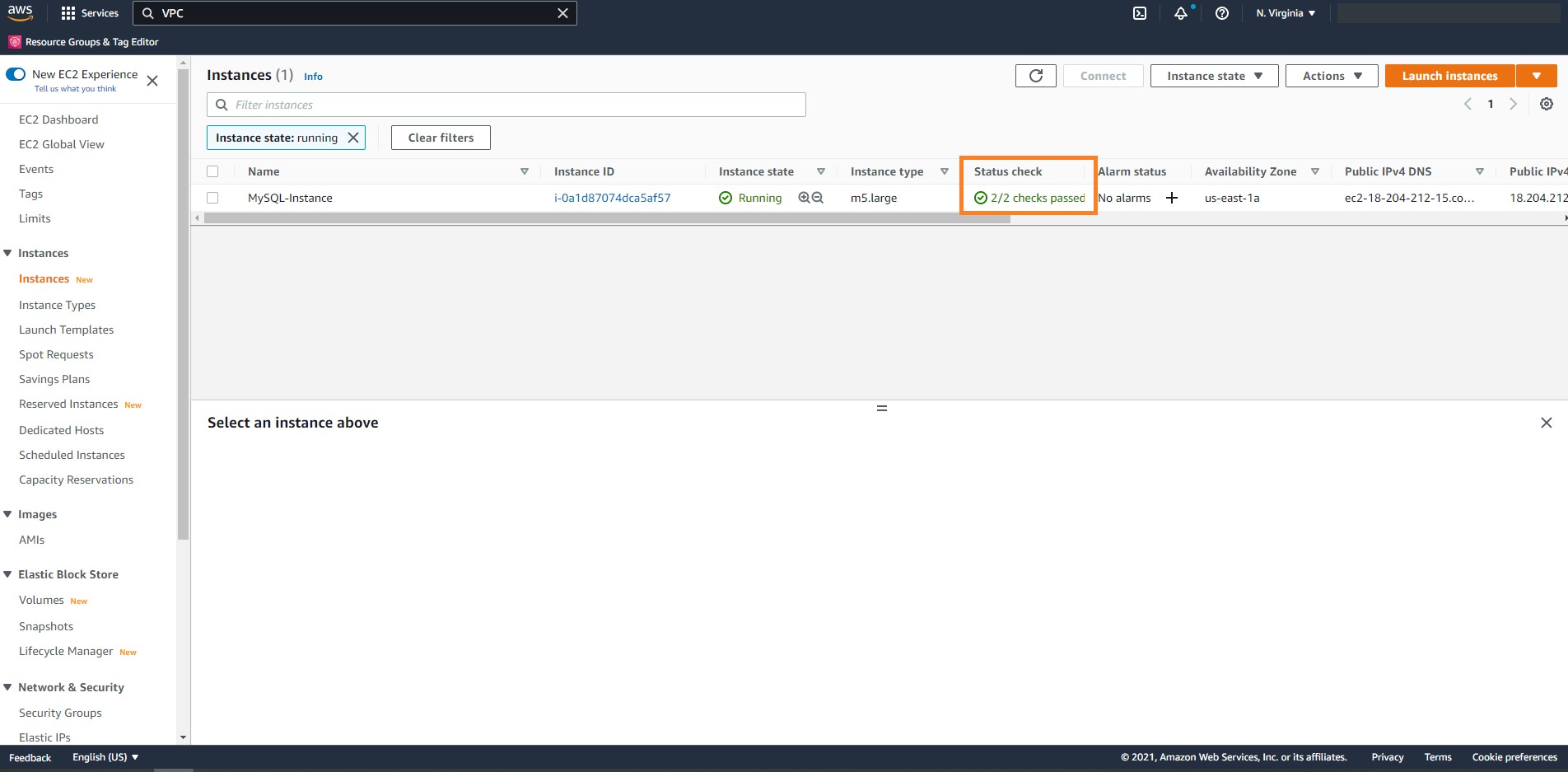Go to the previous page arrow

tap(1468, 104)
